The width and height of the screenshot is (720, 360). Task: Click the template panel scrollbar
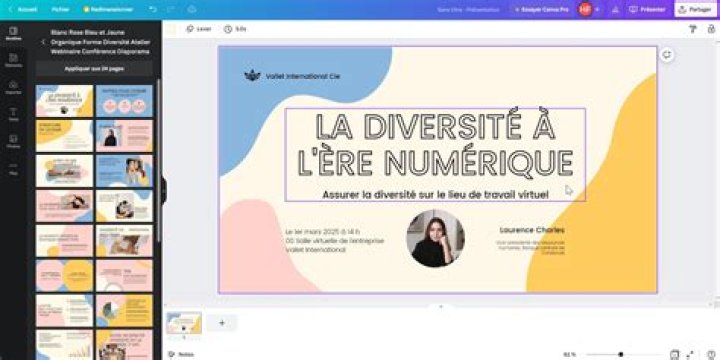point(158,161)
